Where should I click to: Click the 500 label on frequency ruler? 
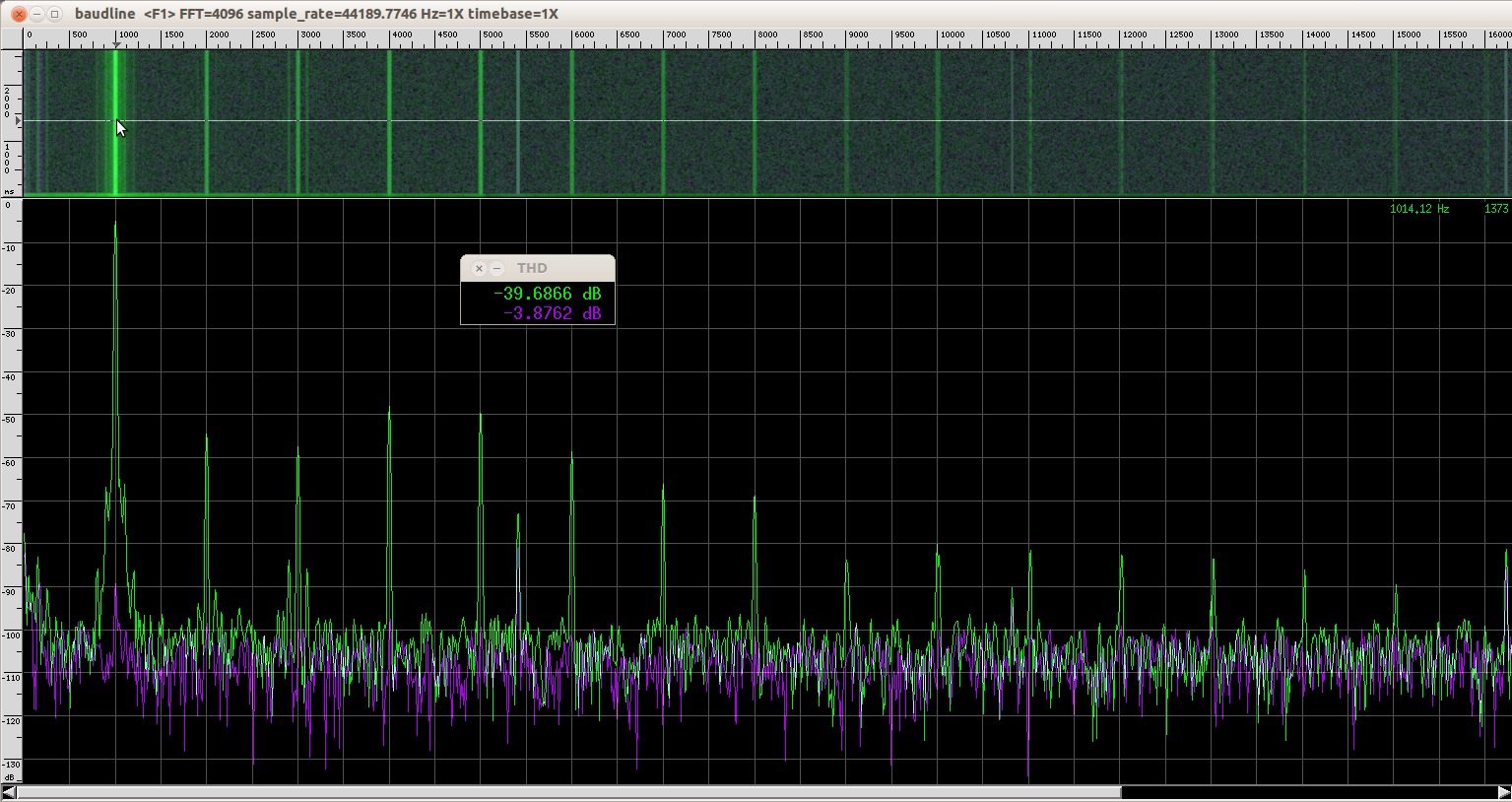pos(80,34)
